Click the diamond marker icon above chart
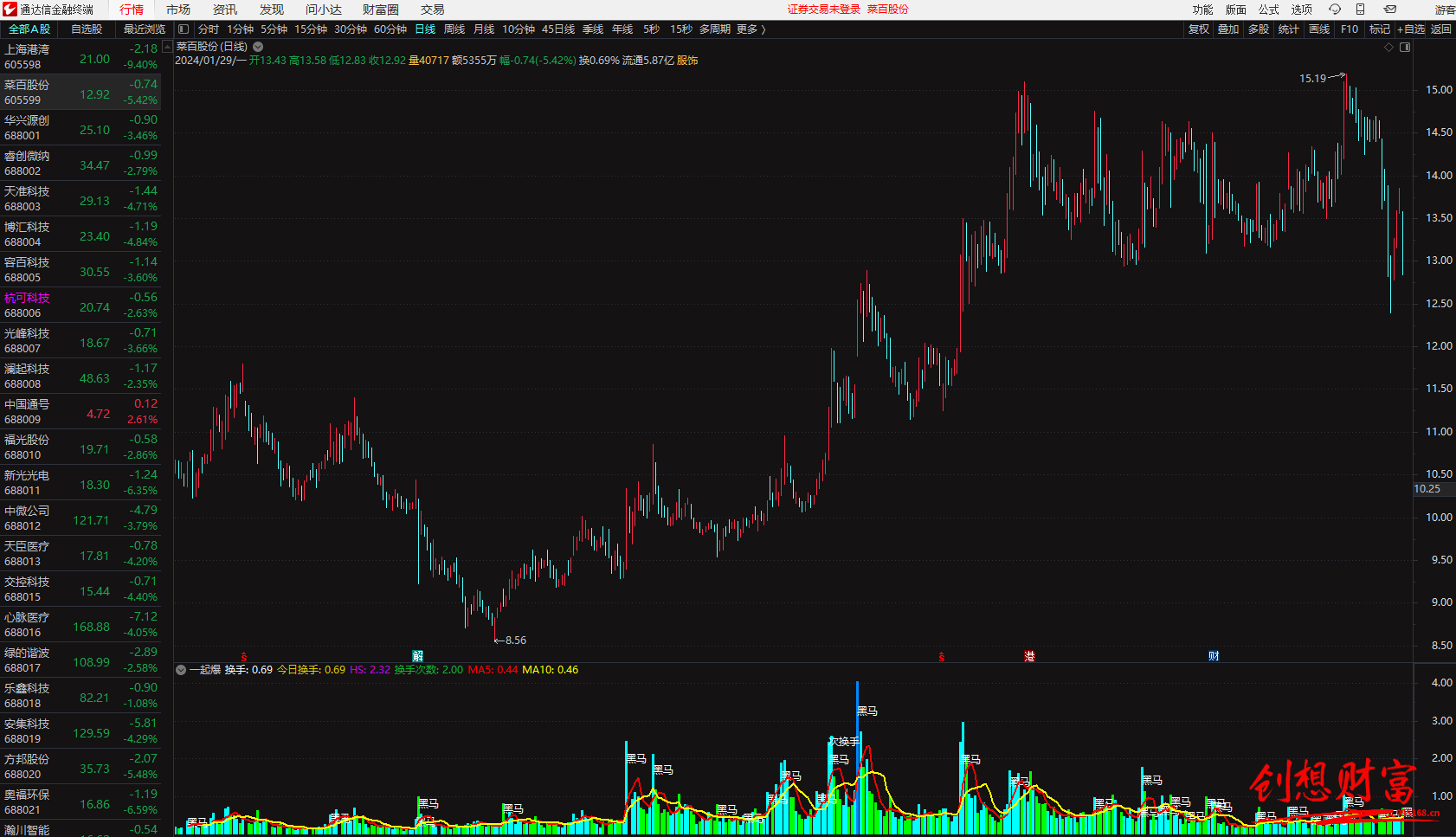This screenshot has width=1456, height=837. click(x=1389, y=48)
